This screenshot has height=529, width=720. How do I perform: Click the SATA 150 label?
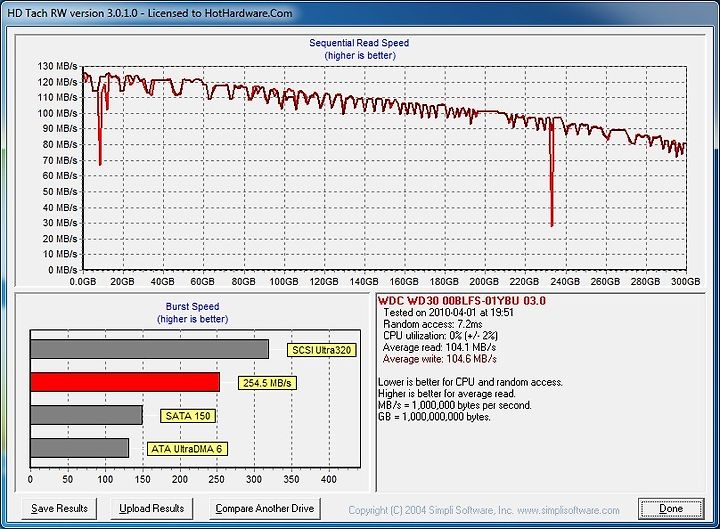[188, 416]
